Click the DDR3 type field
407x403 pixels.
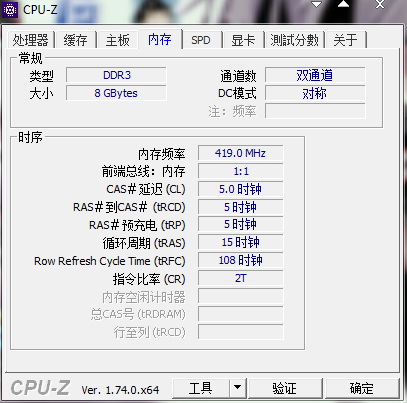(x=116, y=75)
